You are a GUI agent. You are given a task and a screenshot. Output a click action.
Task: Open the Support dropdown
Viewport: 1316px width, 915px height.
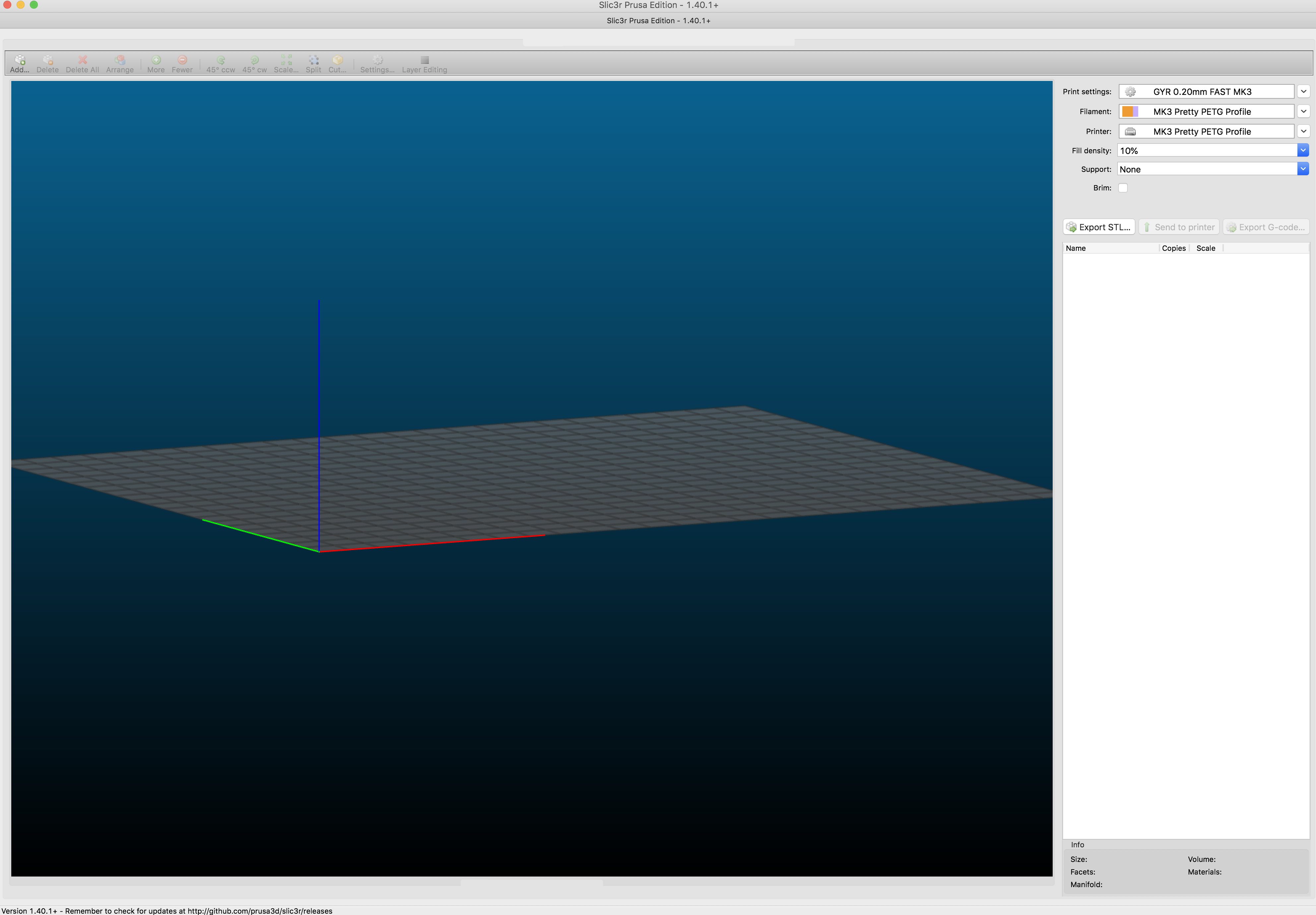1303,169
